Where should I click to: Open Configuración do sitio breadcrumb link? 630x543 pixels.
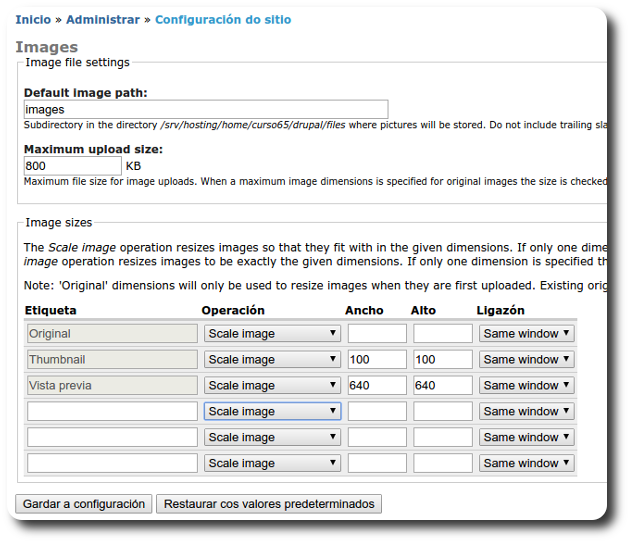click(223, 19)
